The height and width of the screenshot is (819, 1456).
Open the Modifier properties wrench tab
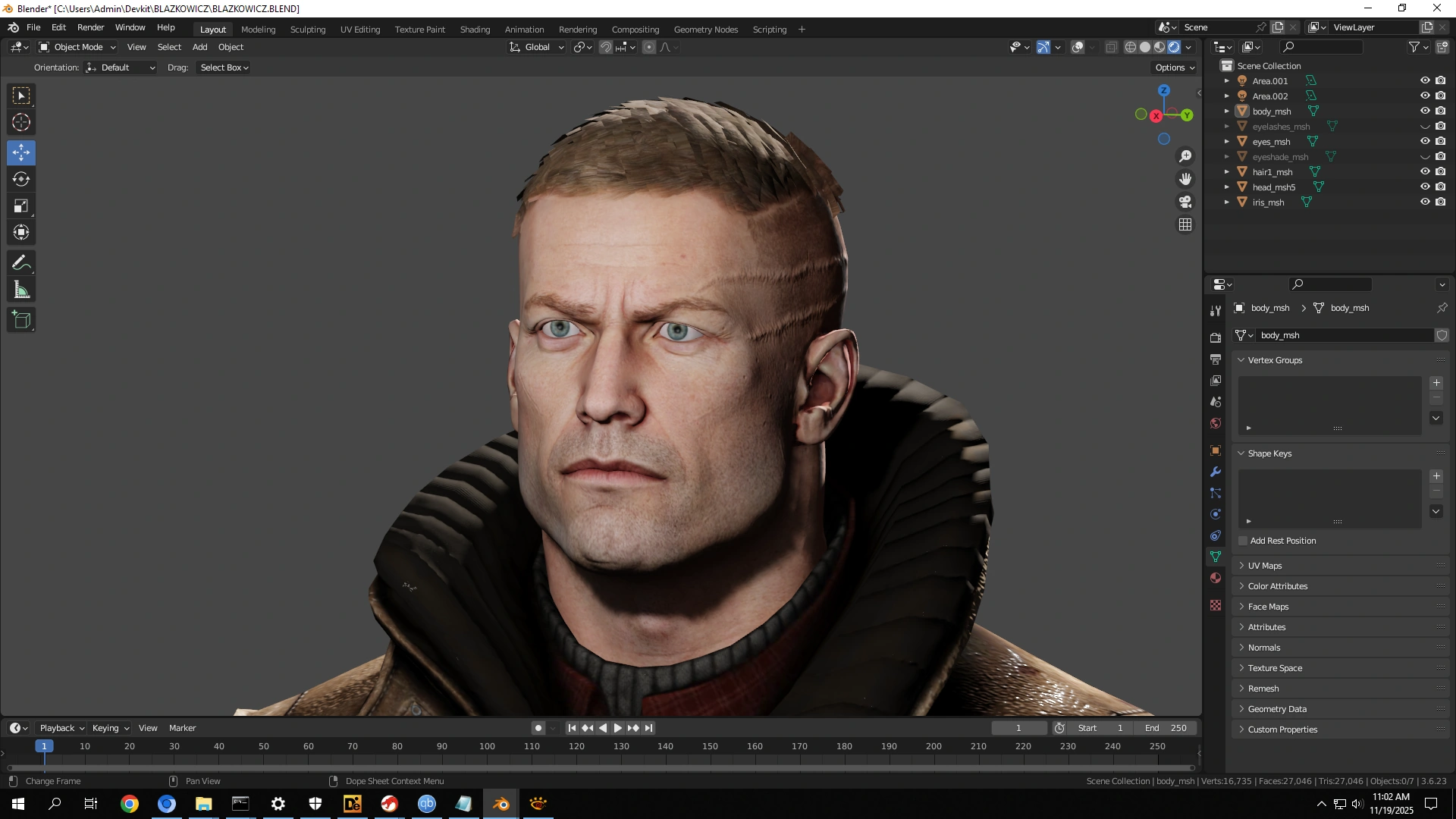[x=1216, y=472]
